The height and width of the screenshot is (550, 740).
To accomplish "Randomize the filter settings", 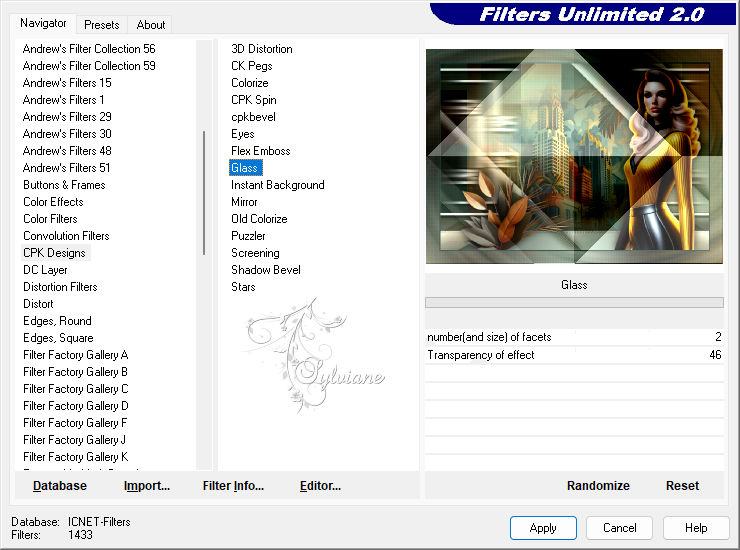I will [598, 486].
